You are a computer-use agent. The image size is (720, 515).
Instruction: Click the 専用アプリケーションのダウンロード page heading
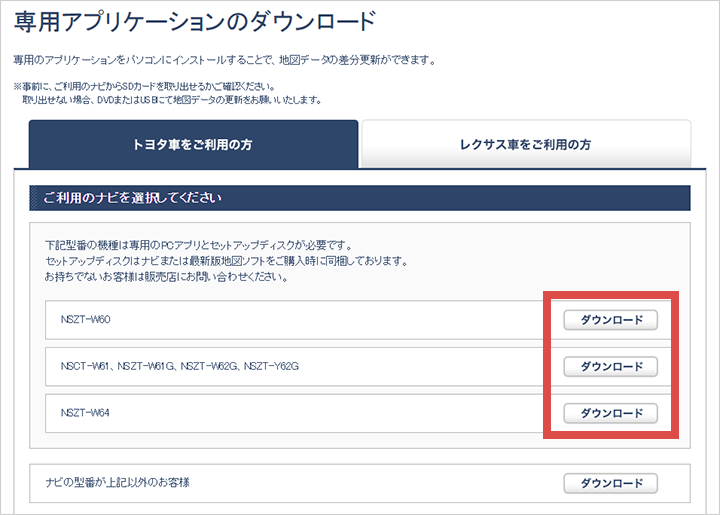pyautogui.click(x=195, y=22)
